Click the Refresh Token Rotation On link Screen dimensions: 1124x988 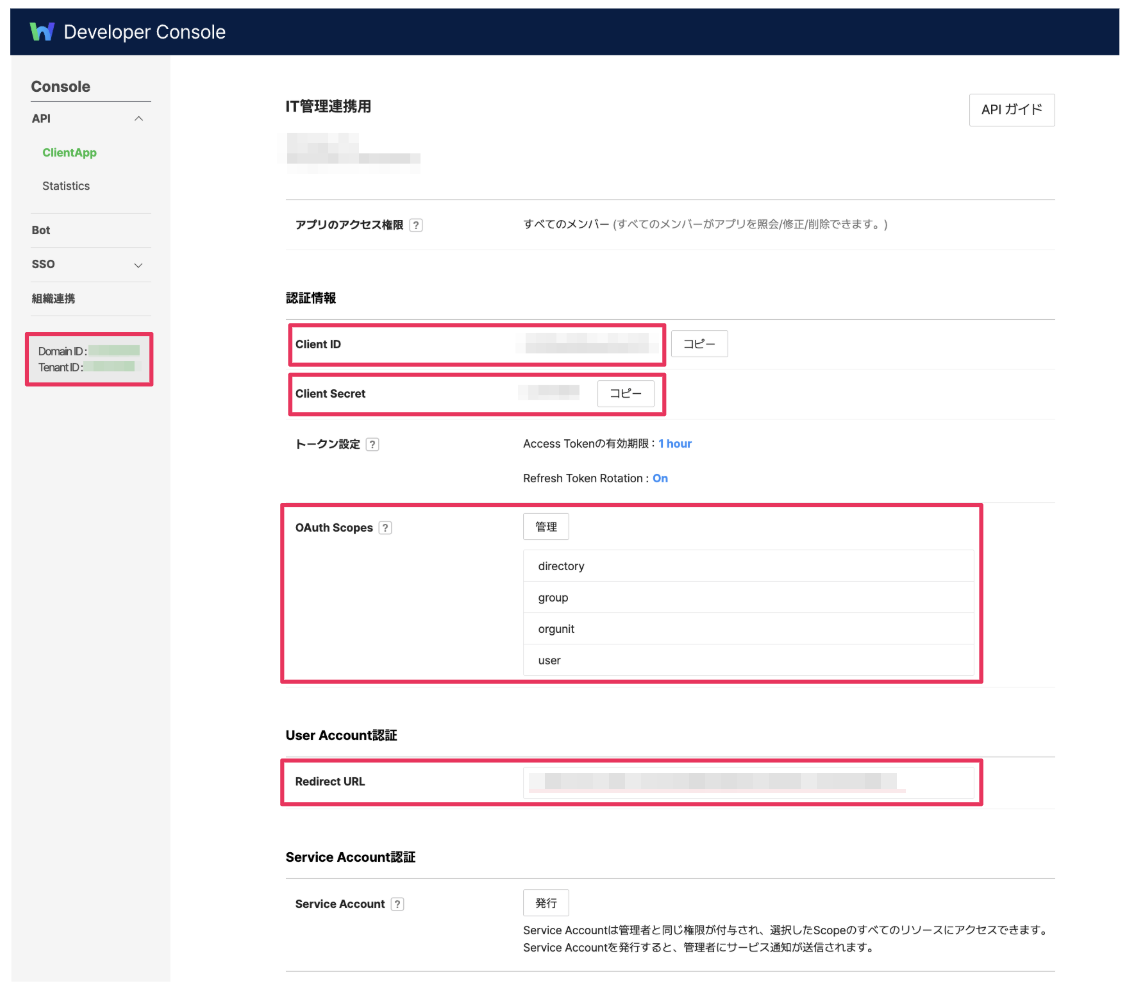point(660,478)
